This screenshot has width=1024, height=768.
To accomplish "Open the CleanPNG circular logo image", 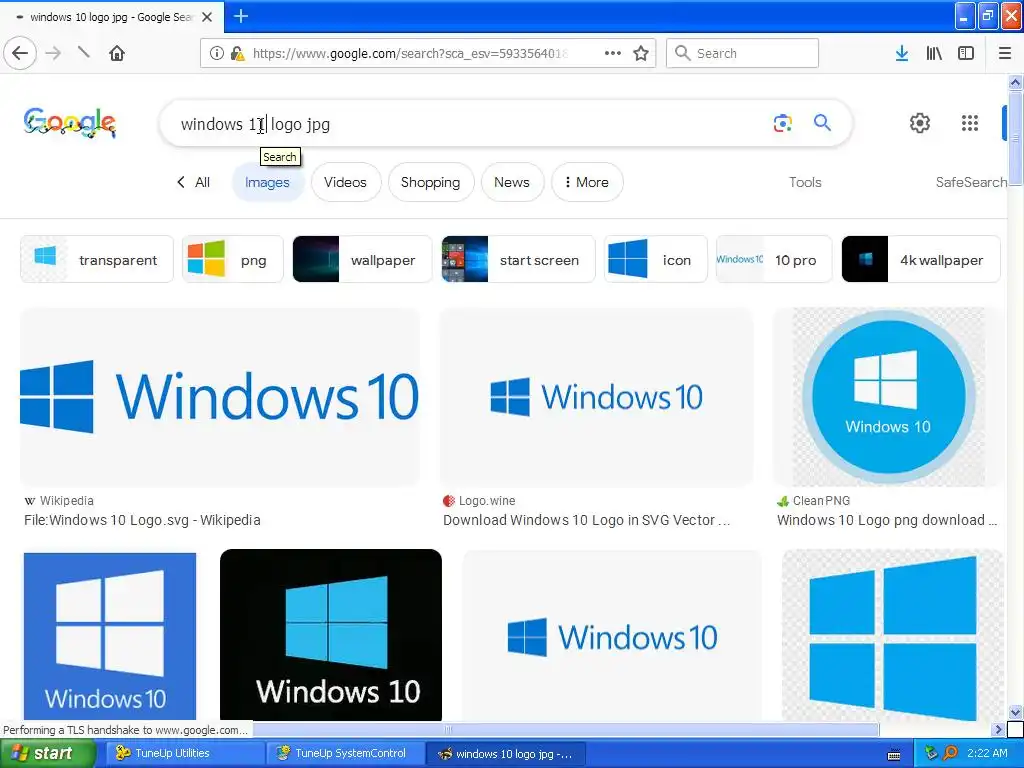I will pyautogui.click(x=888, y=397).
